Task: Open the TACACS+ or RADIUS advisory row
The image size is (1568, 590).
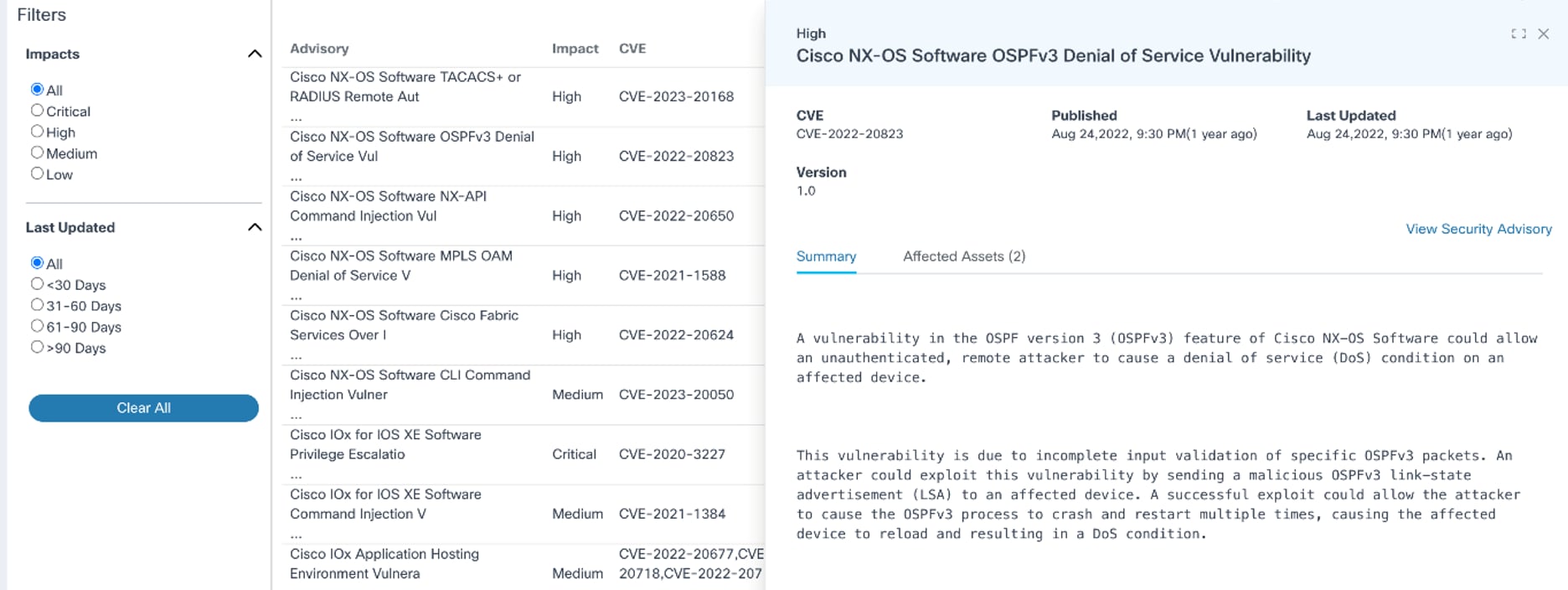Action: click(405, 87)
